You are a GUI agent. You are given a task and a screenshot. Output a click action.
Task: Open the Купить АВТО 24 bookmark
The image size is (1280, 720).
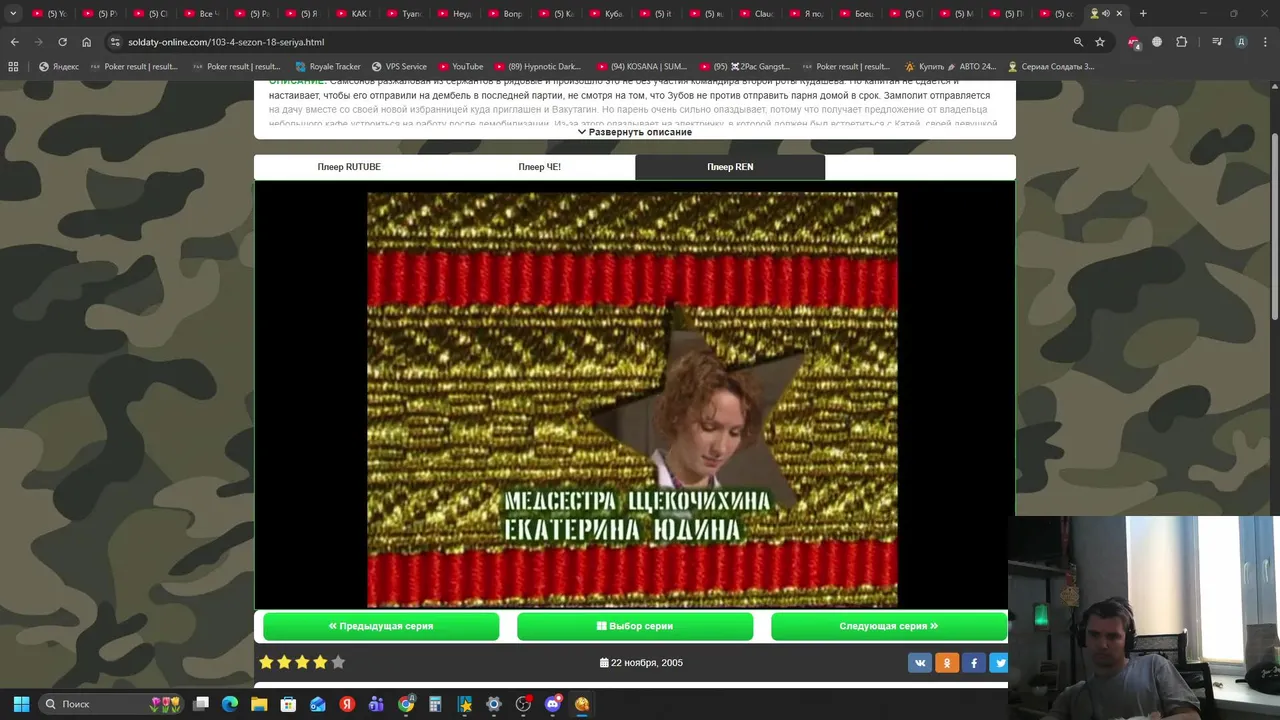(x=951, y=67)
